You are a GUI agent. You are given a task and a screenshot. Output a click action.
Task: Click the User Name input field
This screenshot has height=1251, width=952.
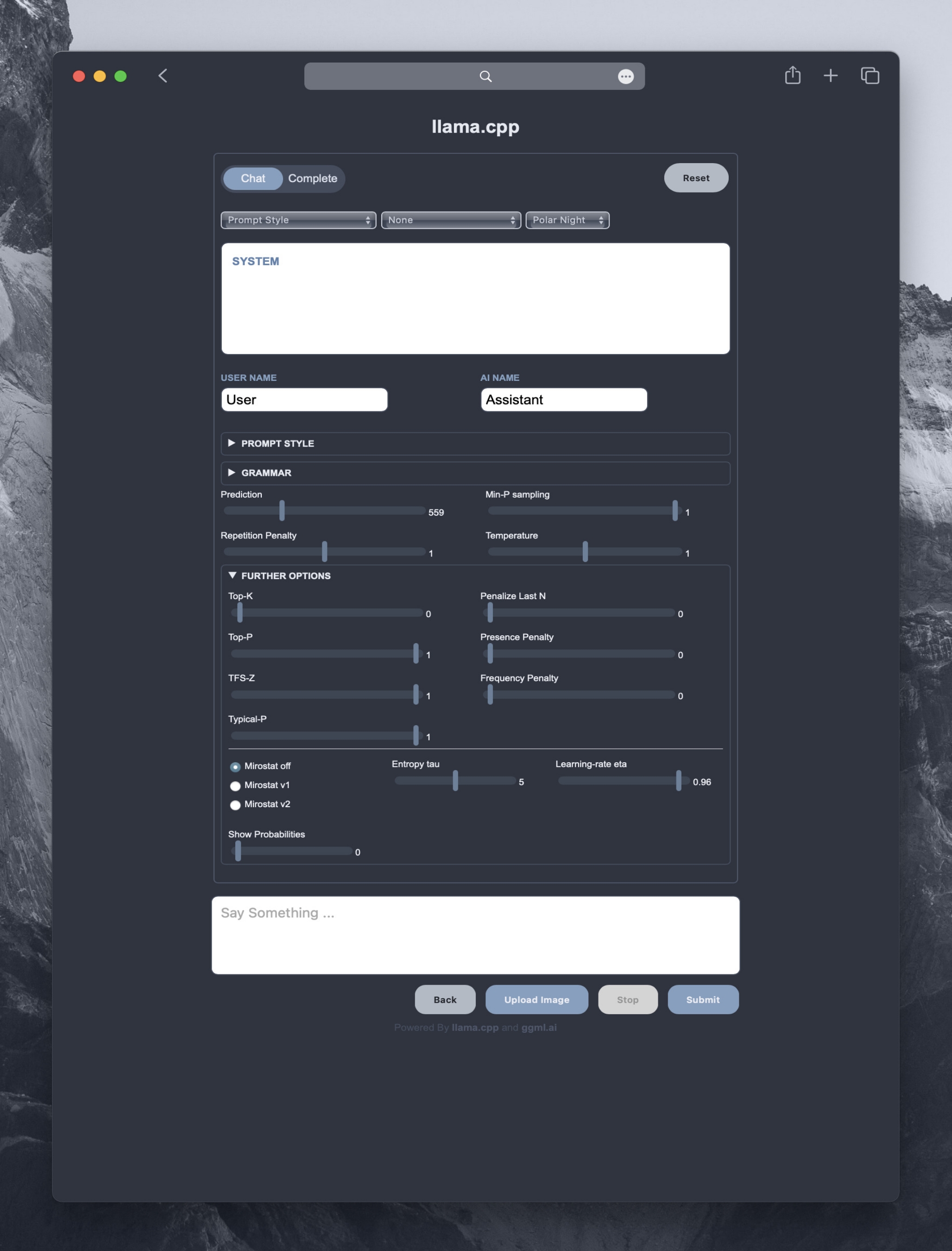click(303, 399)
